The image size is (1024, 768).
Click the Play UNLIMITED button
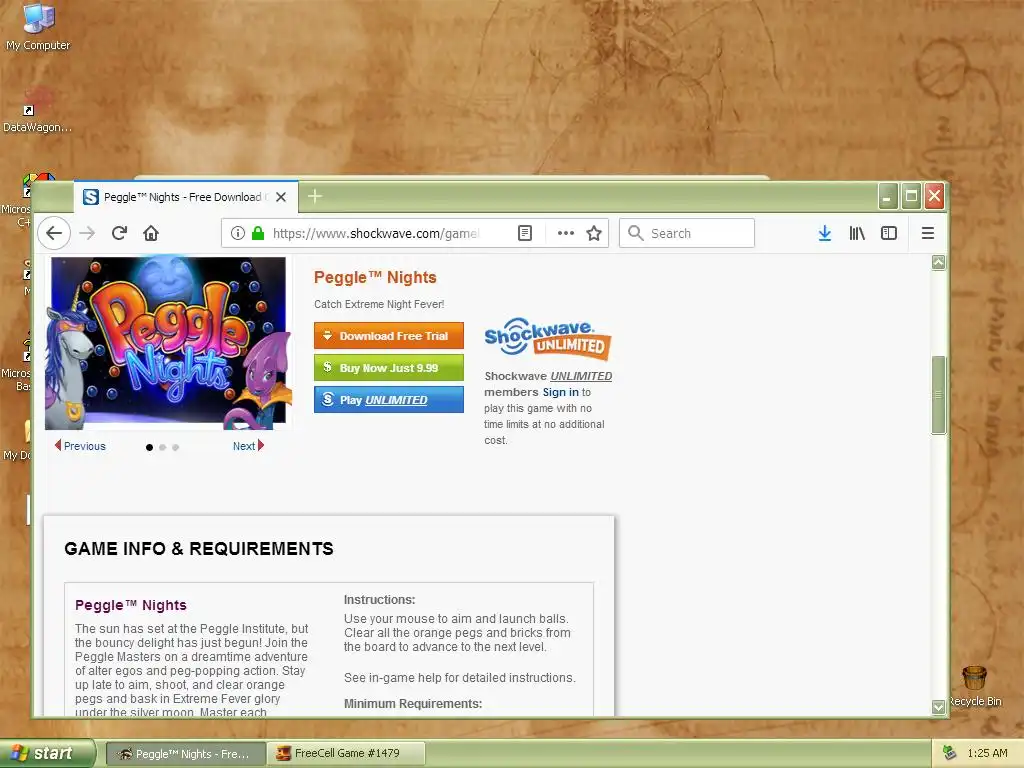coord(389,400)
